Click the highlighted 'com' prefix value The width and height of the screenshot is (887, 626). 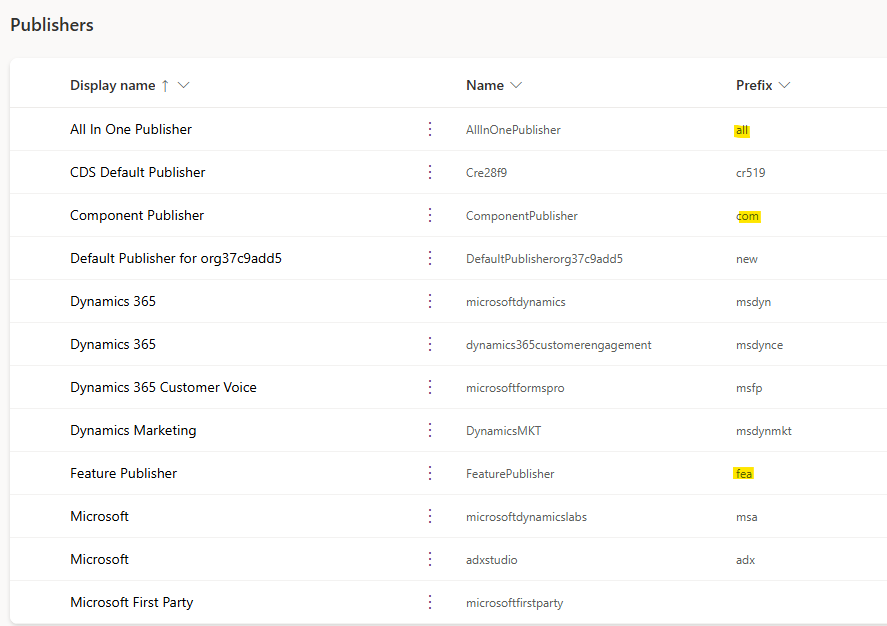click(748, 217)
